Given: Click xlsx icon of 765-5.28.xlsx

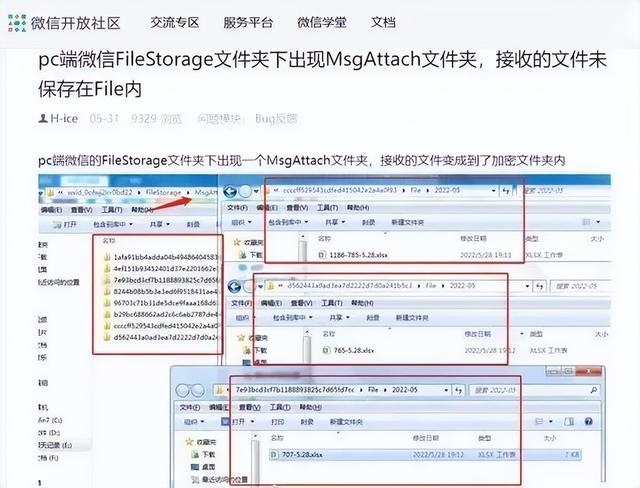Looking at the screenshot, I should pos(326,350).
